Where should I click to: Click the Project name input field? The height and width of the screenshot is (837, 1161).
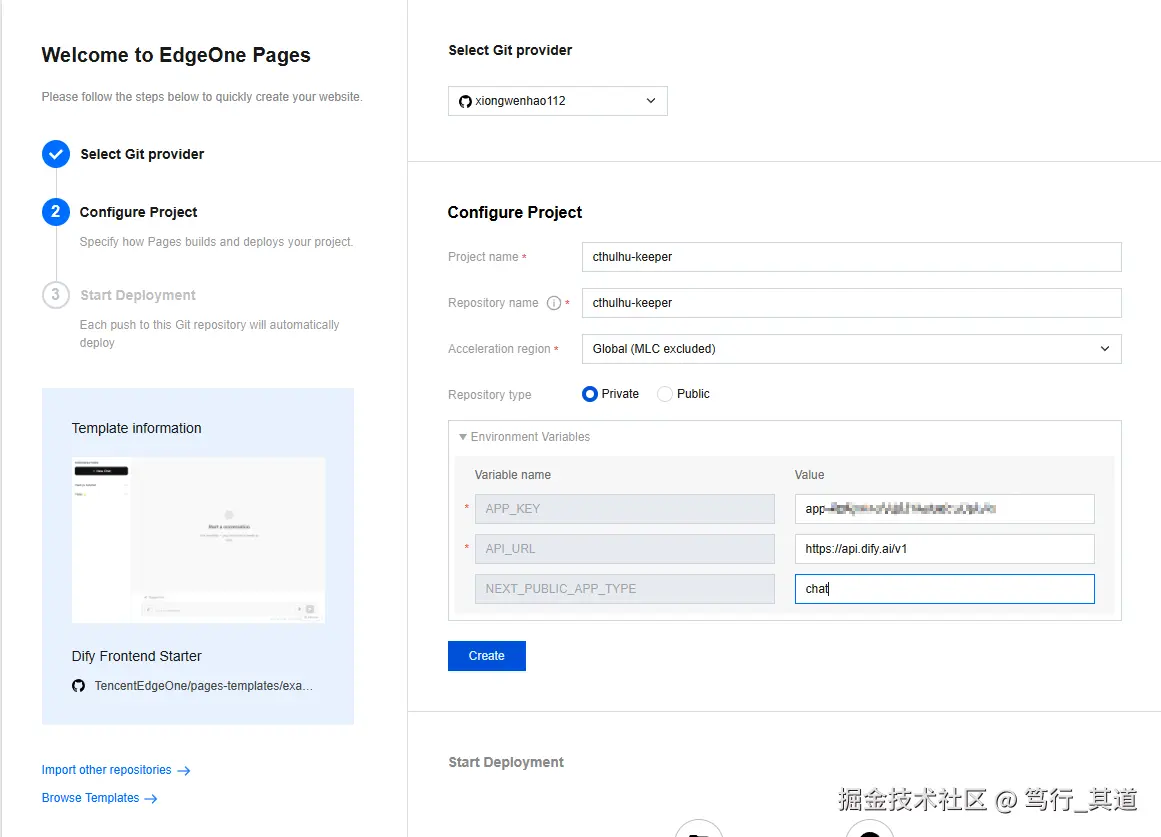tap(851, 257)
